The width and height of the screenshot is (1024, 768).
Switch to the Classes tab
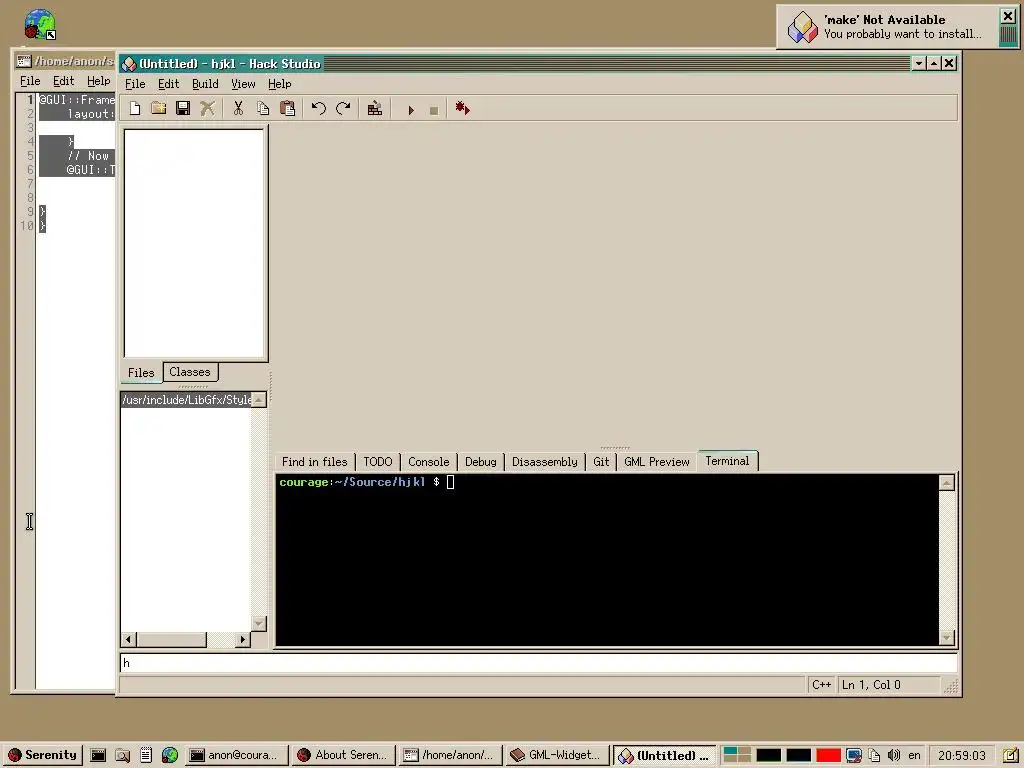190,372
